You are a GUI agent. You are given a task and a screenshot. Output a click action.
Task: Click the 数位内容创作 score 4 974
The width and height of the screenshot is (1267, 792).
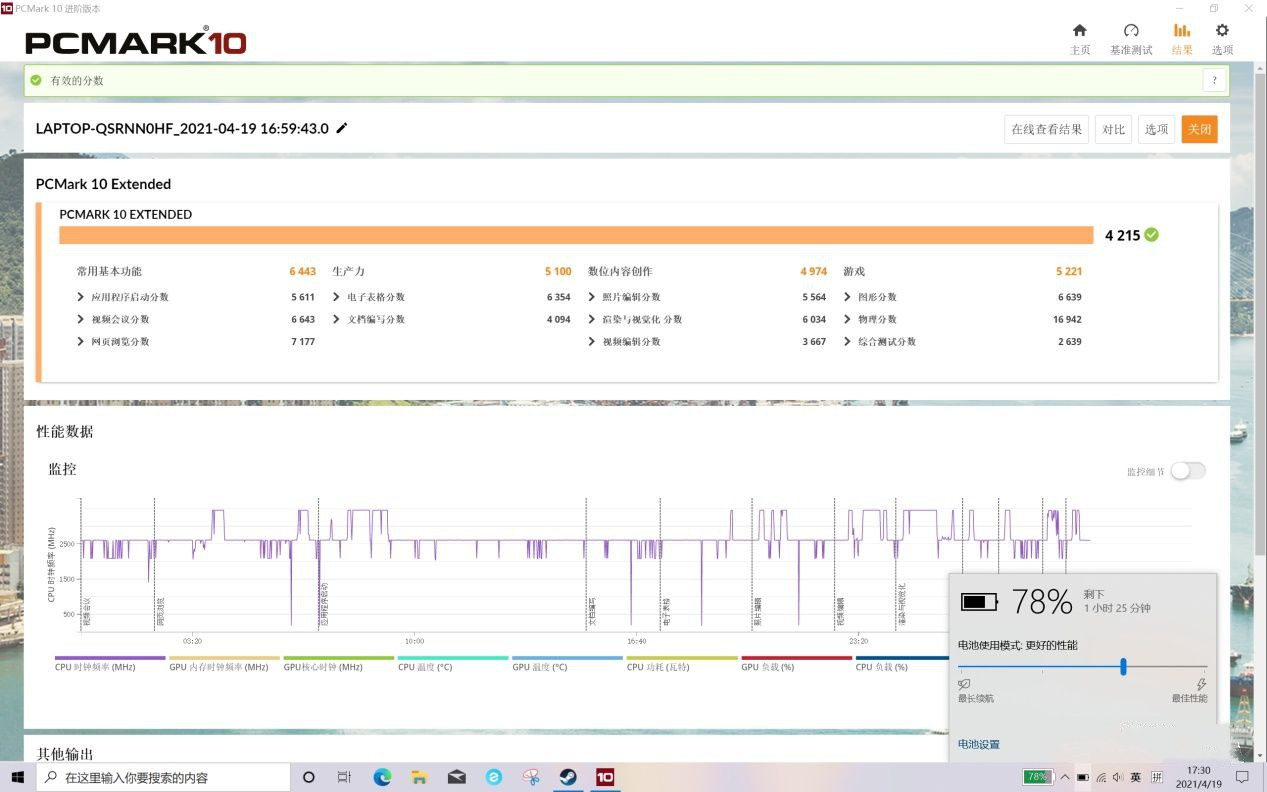(813, 271)
